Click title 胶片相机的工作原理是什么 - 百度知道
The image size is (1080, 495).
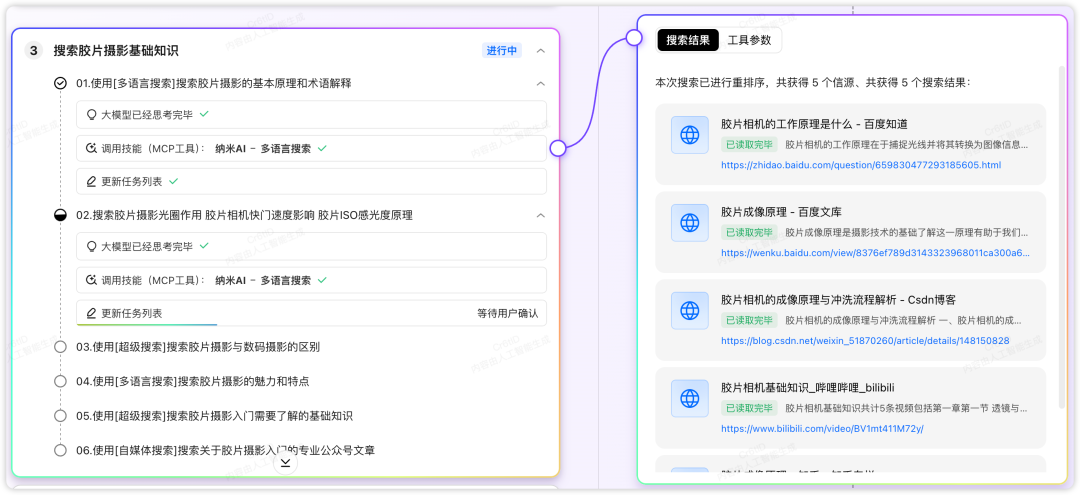pyautogui.click(x=814, y=124)
